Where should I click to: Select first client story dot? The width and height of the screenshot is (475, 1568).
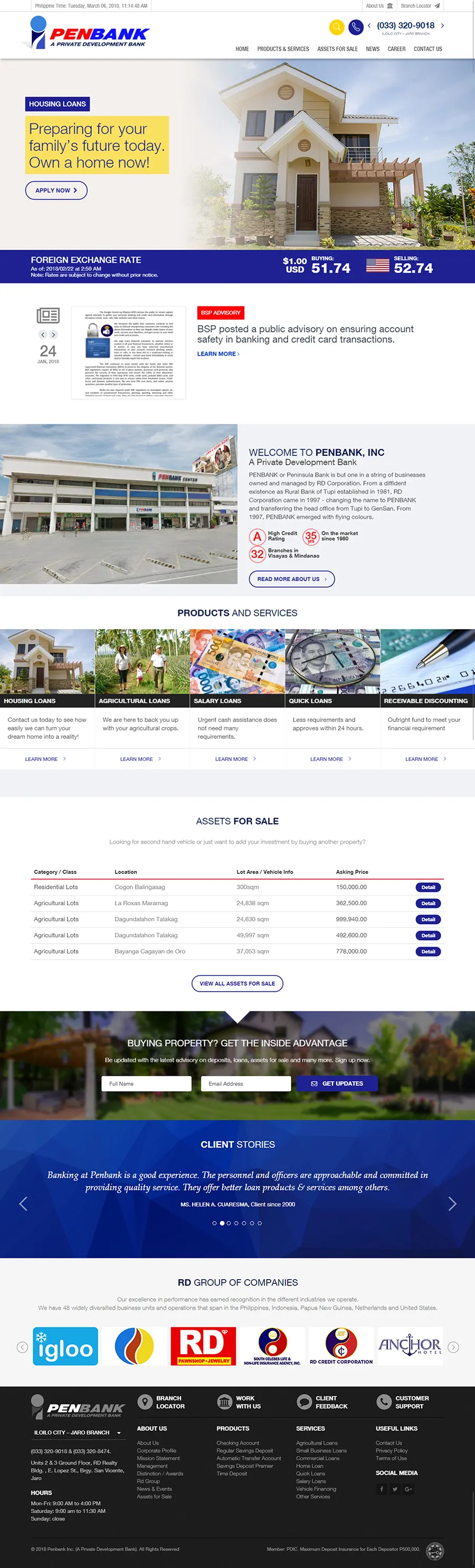[x=214, y=1223]
